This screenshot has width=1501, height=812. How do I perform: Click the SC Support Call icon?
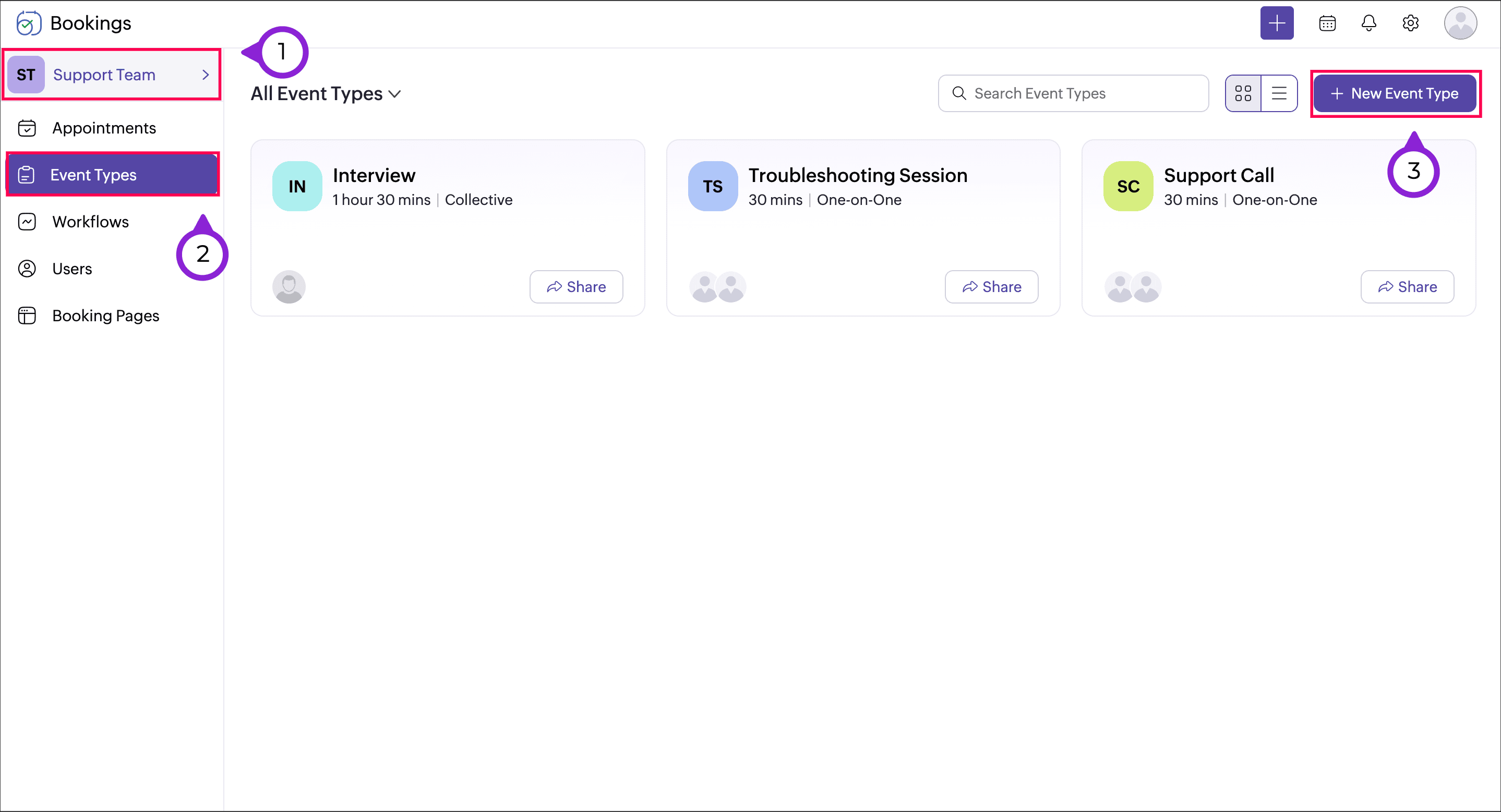coord(1127,186)
